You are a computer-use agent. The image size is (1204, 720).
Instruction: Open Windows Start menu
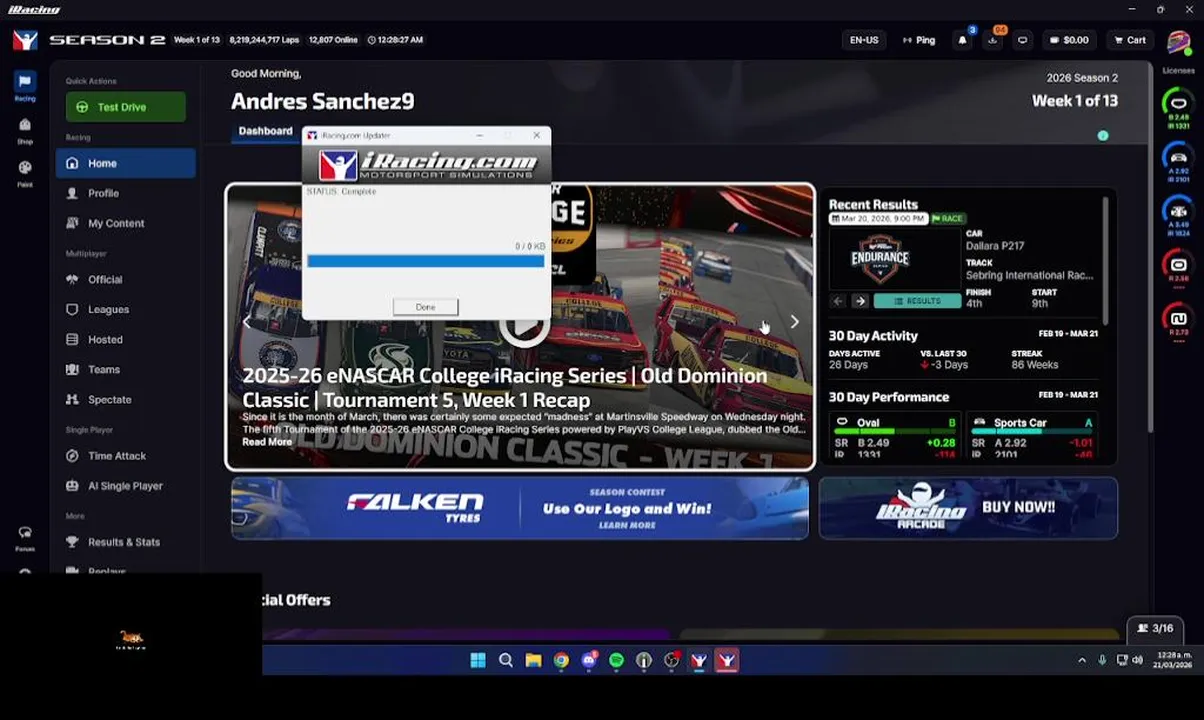click(x=478, y=660)
